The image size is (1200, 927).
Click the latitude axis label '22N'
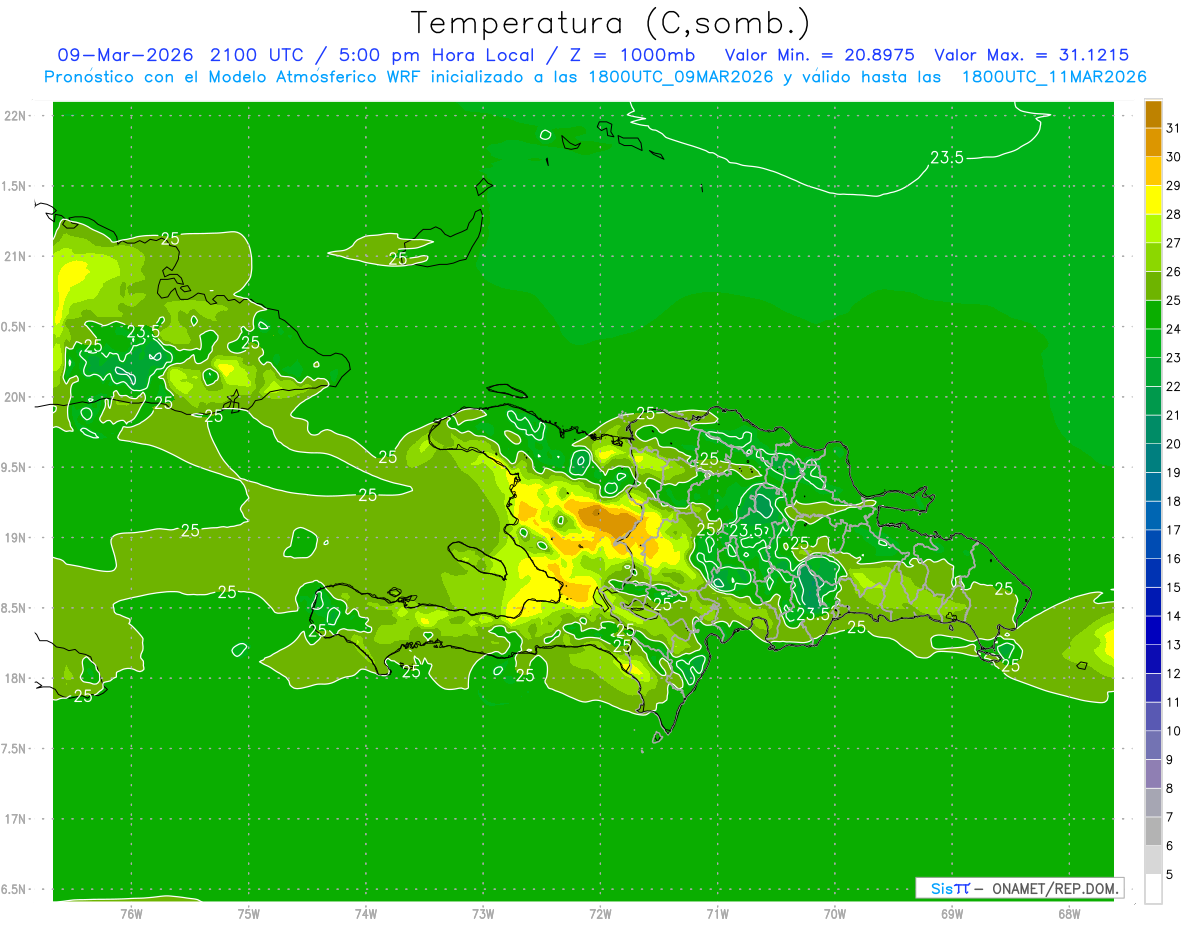pos(14,116)
